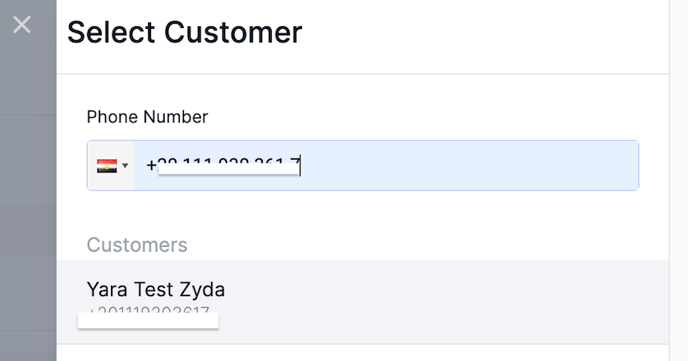Click the right side of Yara's customer row
The width and height of the screenshot is (688, 361).
(527, 302)
